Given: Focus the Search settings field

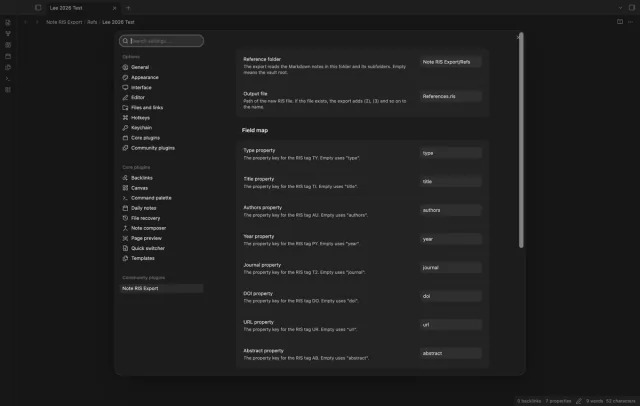Looking at the screenshot, I should tap(161, 41).
